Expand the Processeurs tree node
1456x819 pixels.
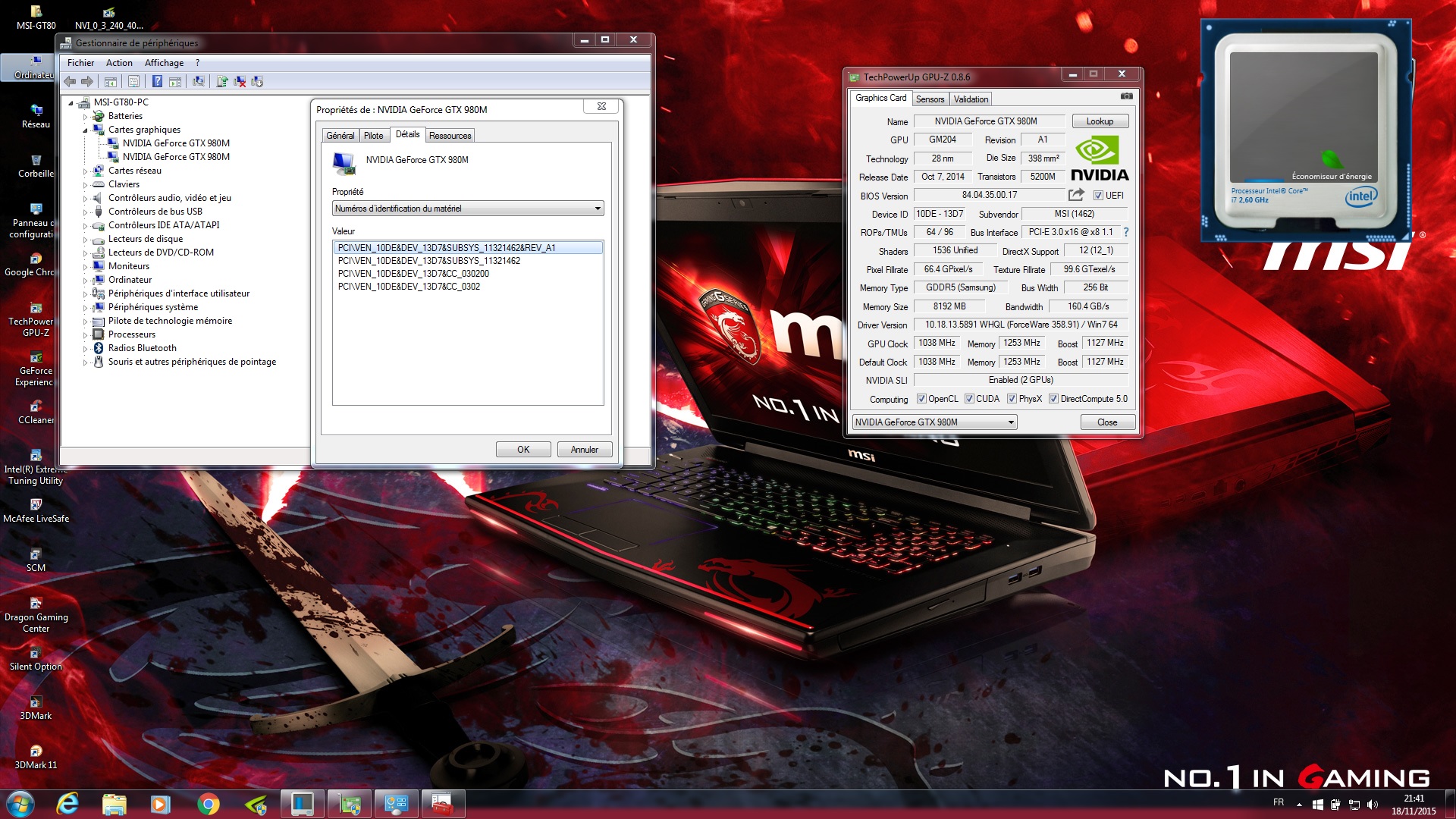tap(85, 335)
